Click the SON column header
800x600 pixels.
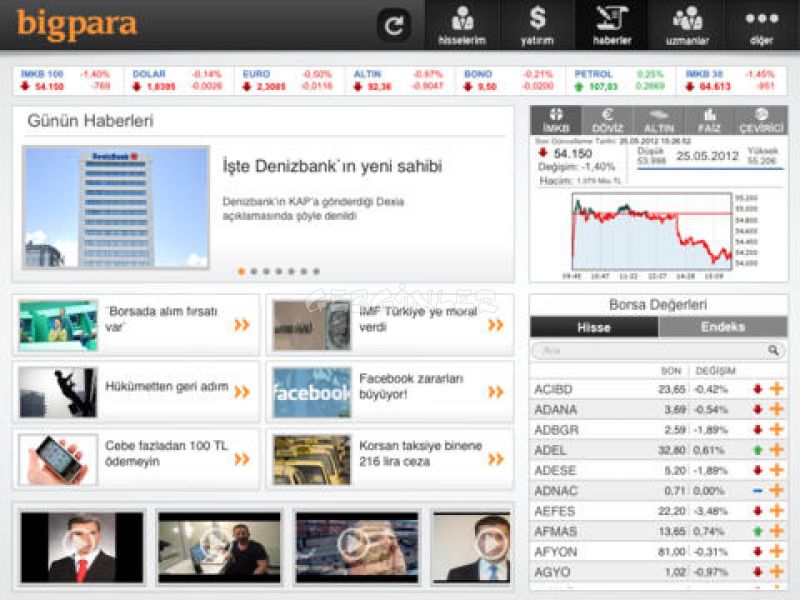pos(670,371)
